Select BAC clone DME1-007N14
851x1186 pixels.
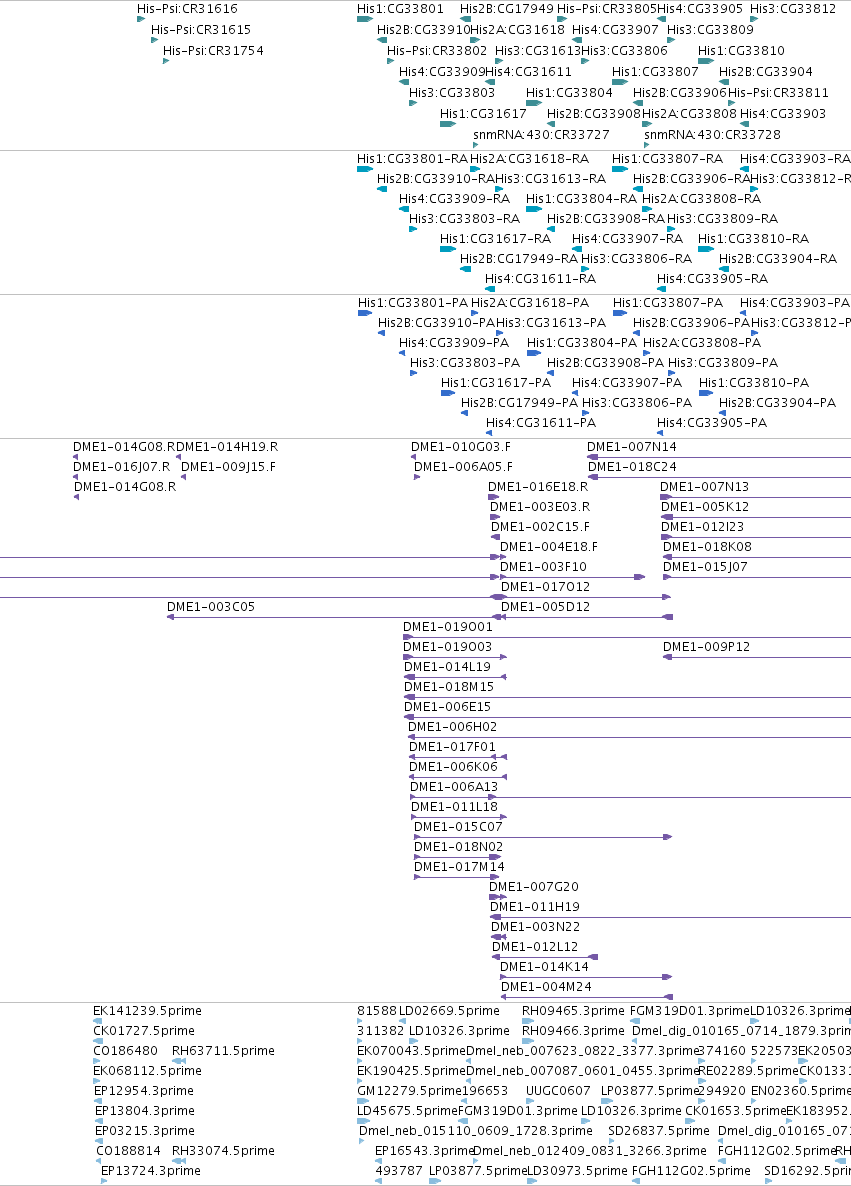pyautogui.click(x=632, y=447)
